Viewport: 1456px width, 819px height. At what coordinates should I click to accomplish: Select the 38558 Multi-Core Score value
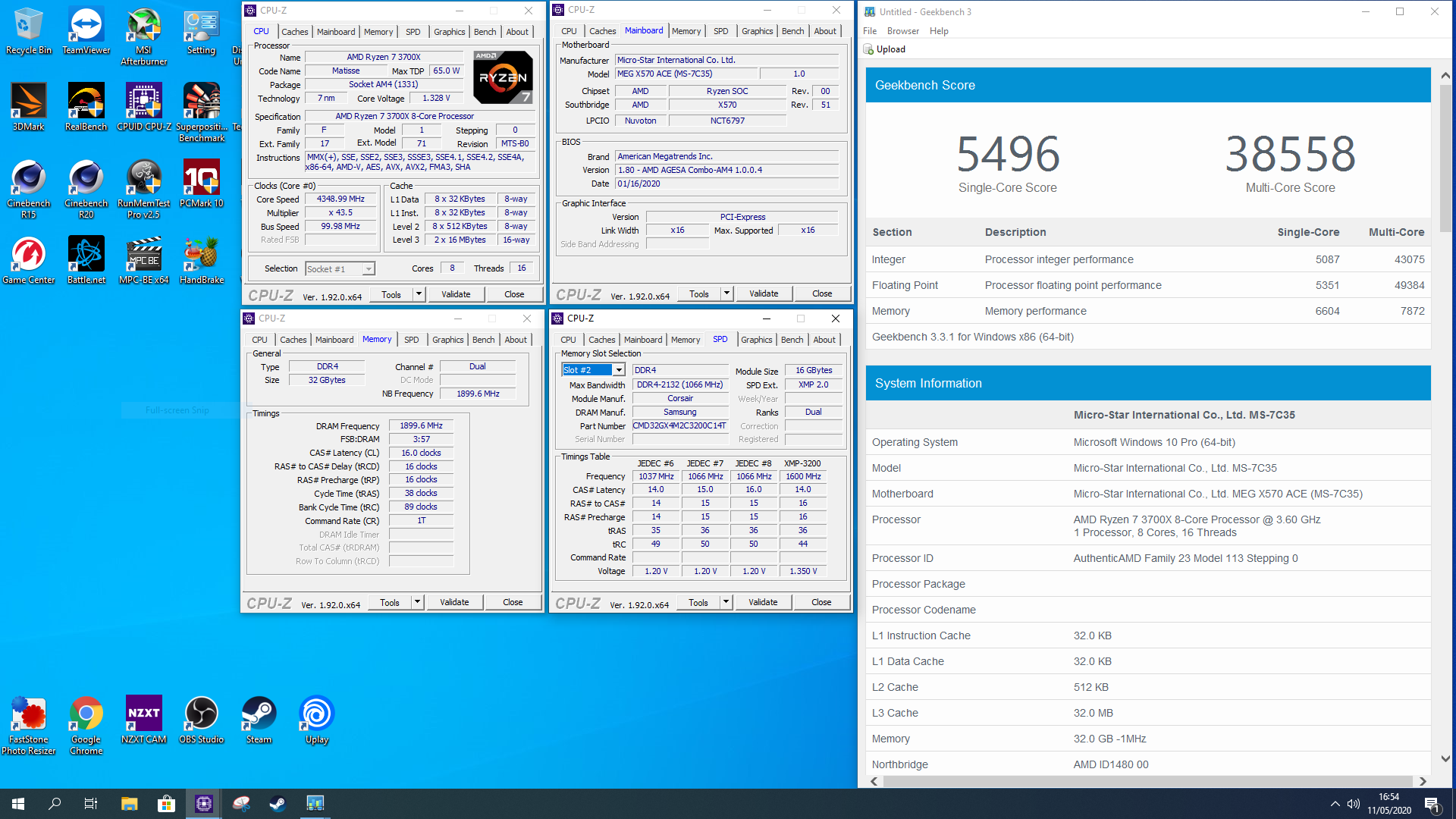tap(1290, 154)
